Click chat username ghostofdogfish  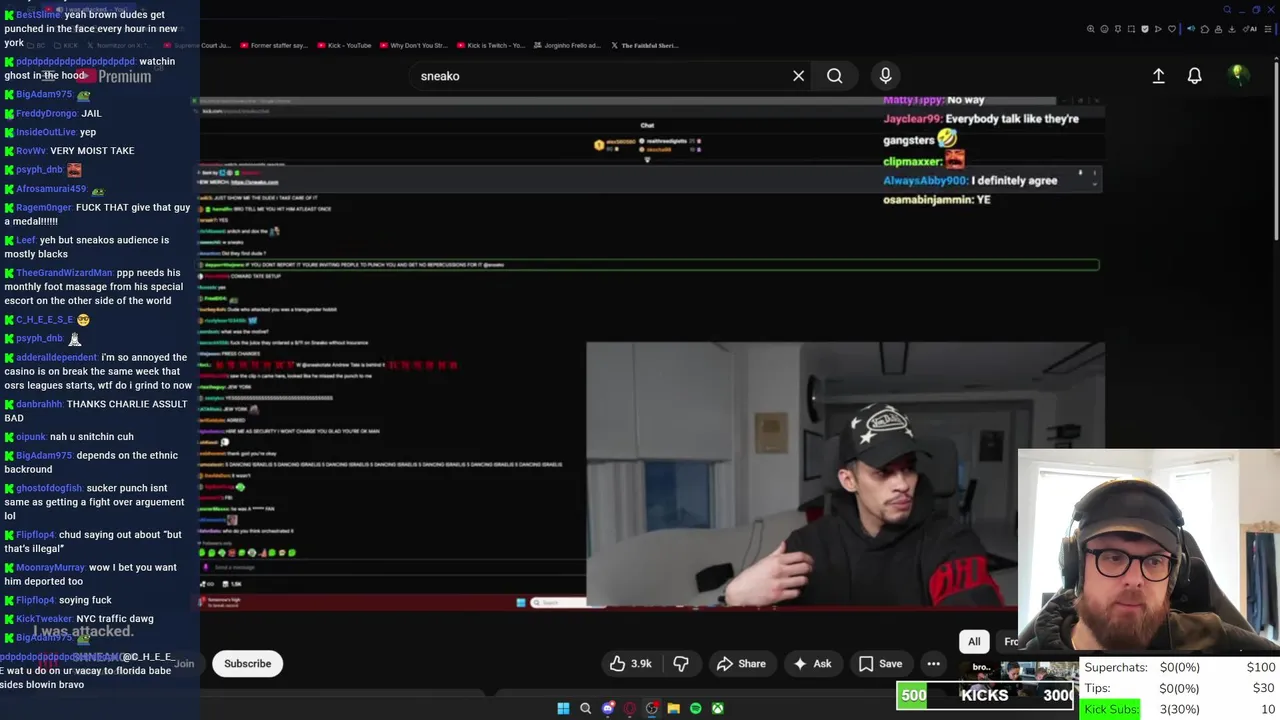pyautogui.click(x=49, y=488)
